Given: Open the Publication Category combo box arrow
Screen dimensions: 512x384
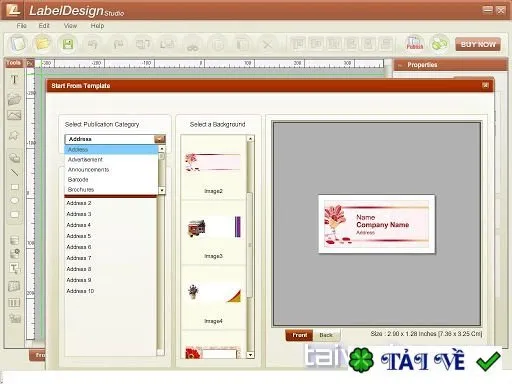Looking at the screenshot, I should point(160,139).
